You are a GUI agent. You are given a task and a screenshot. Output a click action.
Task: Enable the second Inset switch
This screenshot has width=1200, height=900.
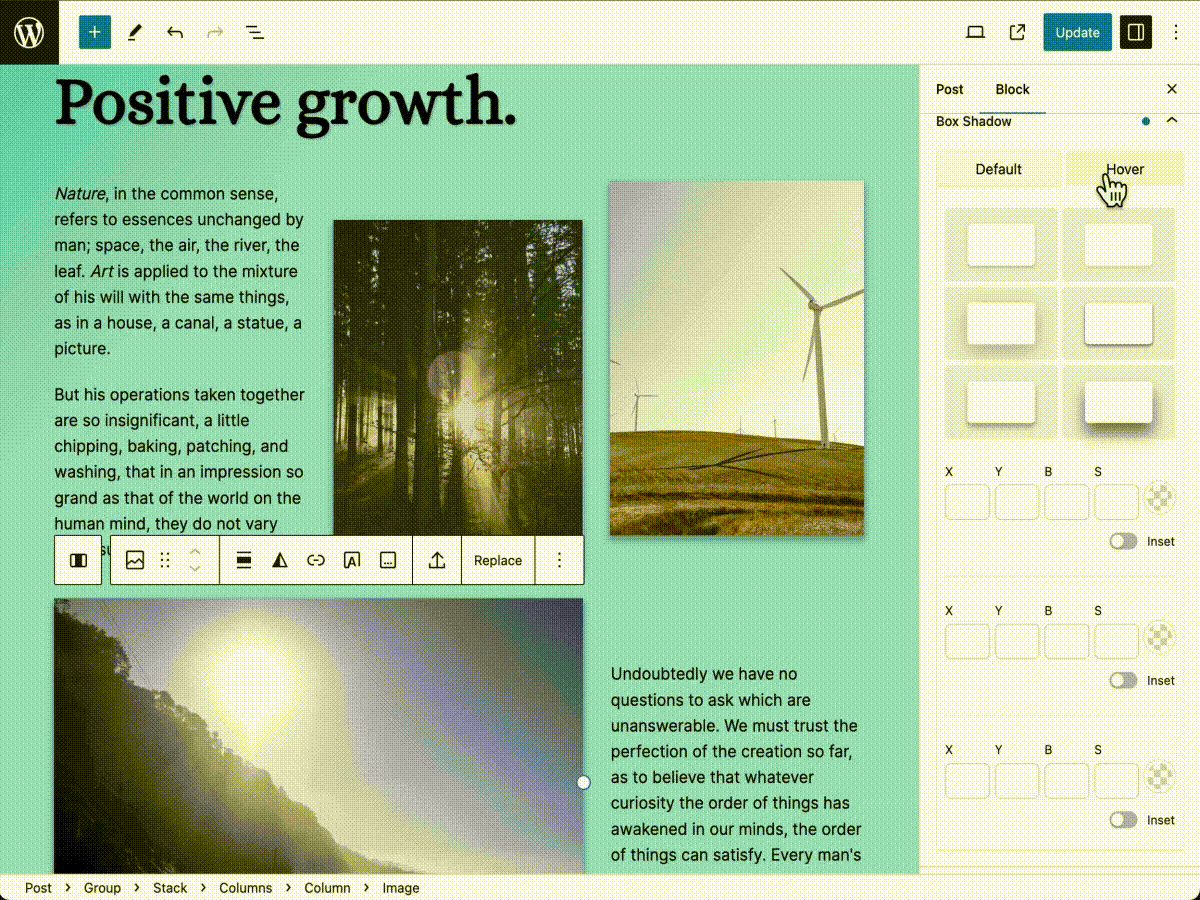click(x=1123, y=680)
